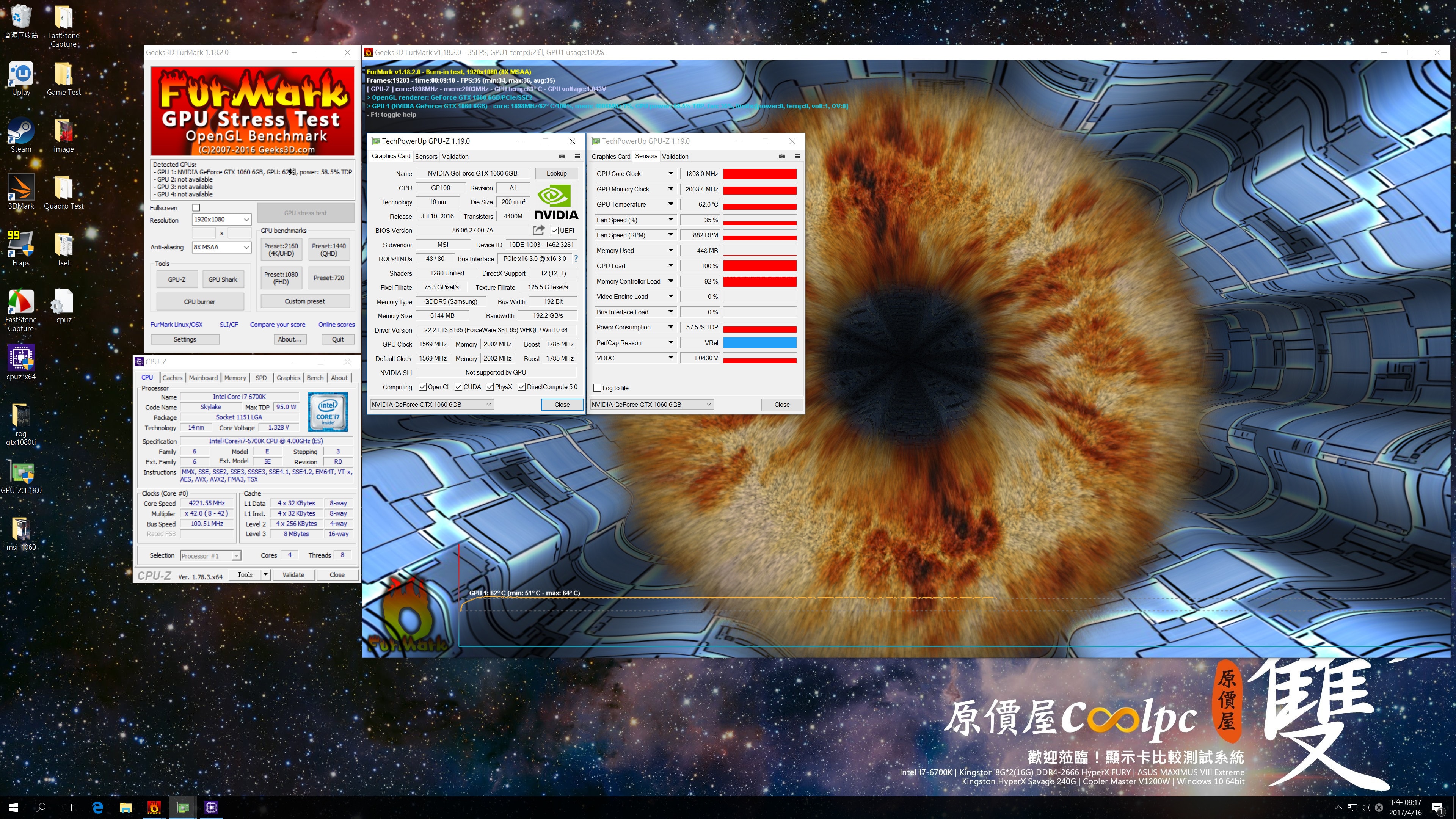Switch to the Mainboard tab in CPU-Z

coord(203,378)
